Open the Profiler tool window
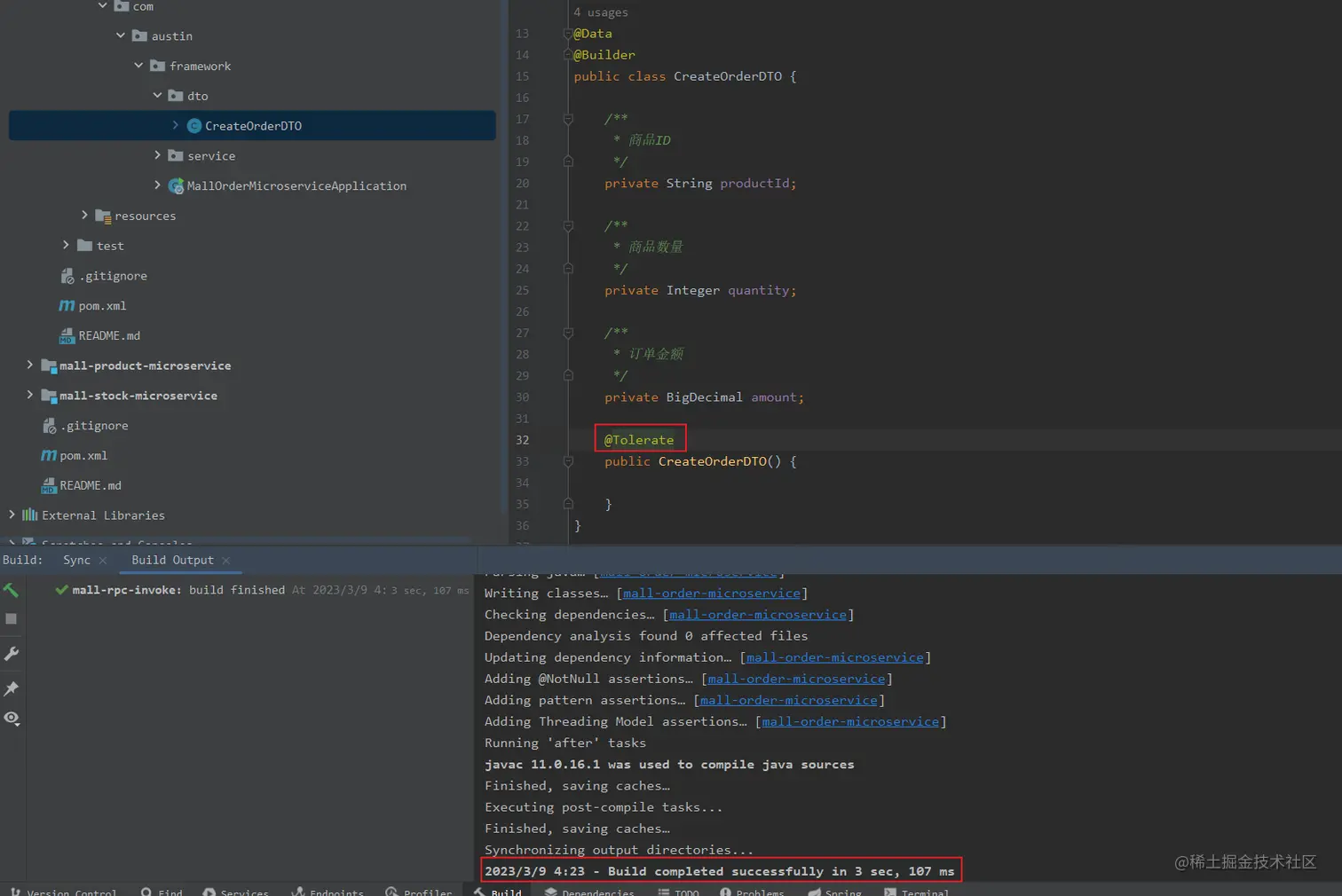1342x896 pixels. pyautogui.click(x=419, y=891)
